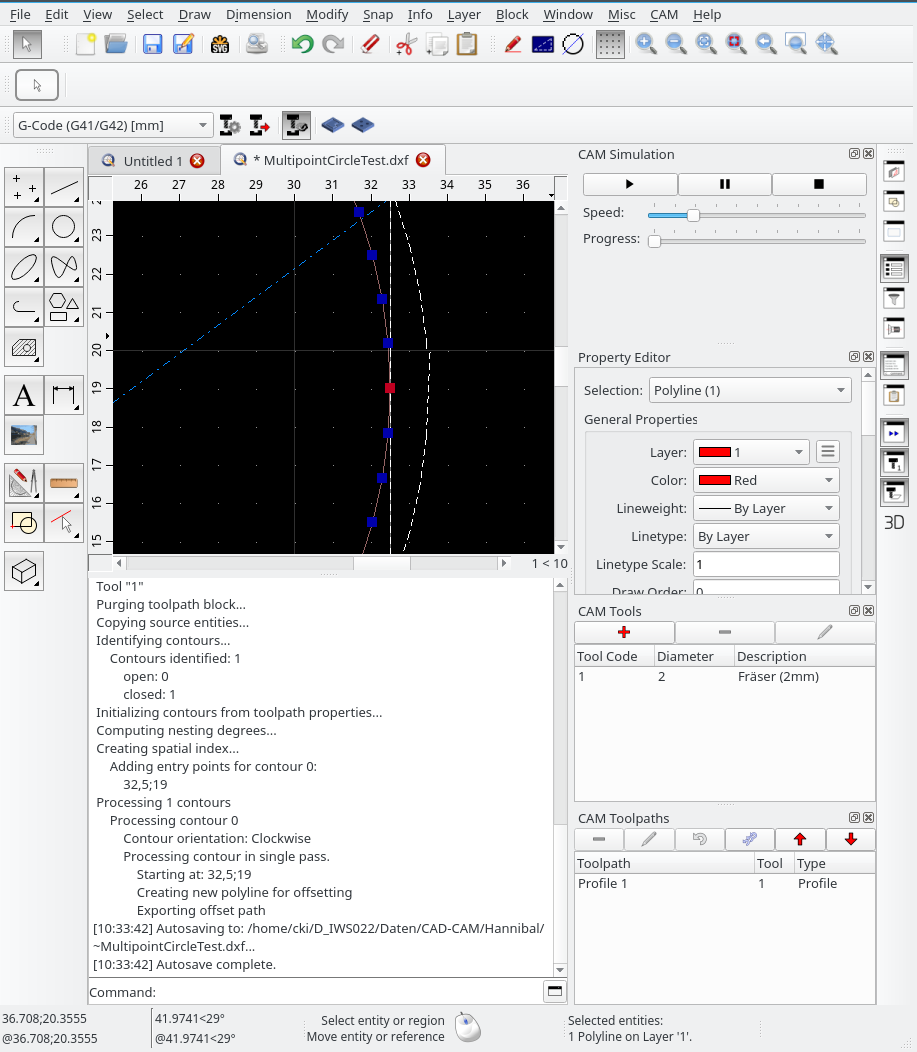The width and height of the screenshot is (917, 1052).
Task: Select the Line drawing tool
Action: click(x=64, y=187)
